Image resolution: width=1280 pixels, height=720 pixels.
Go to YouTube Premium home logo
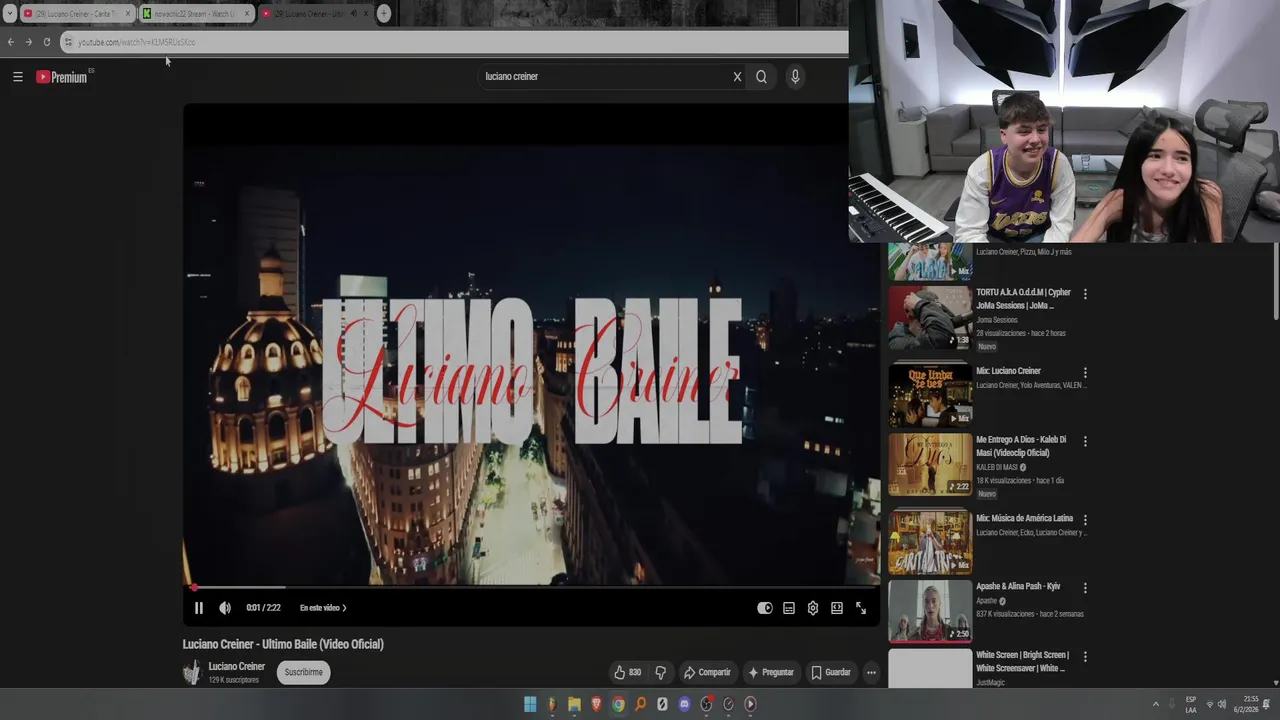[62, 77]
